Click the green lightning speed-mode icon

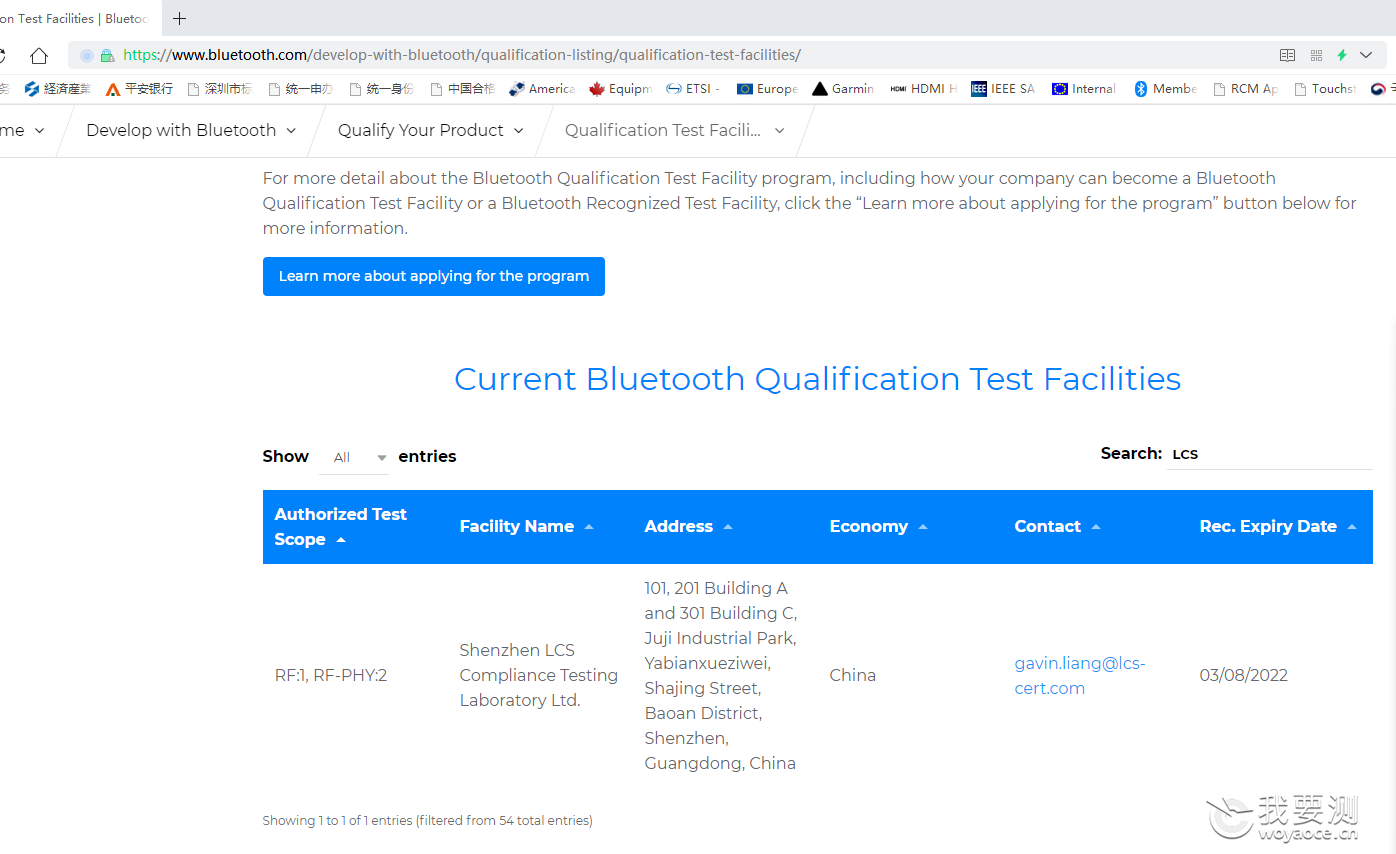tap(1342, 55)
